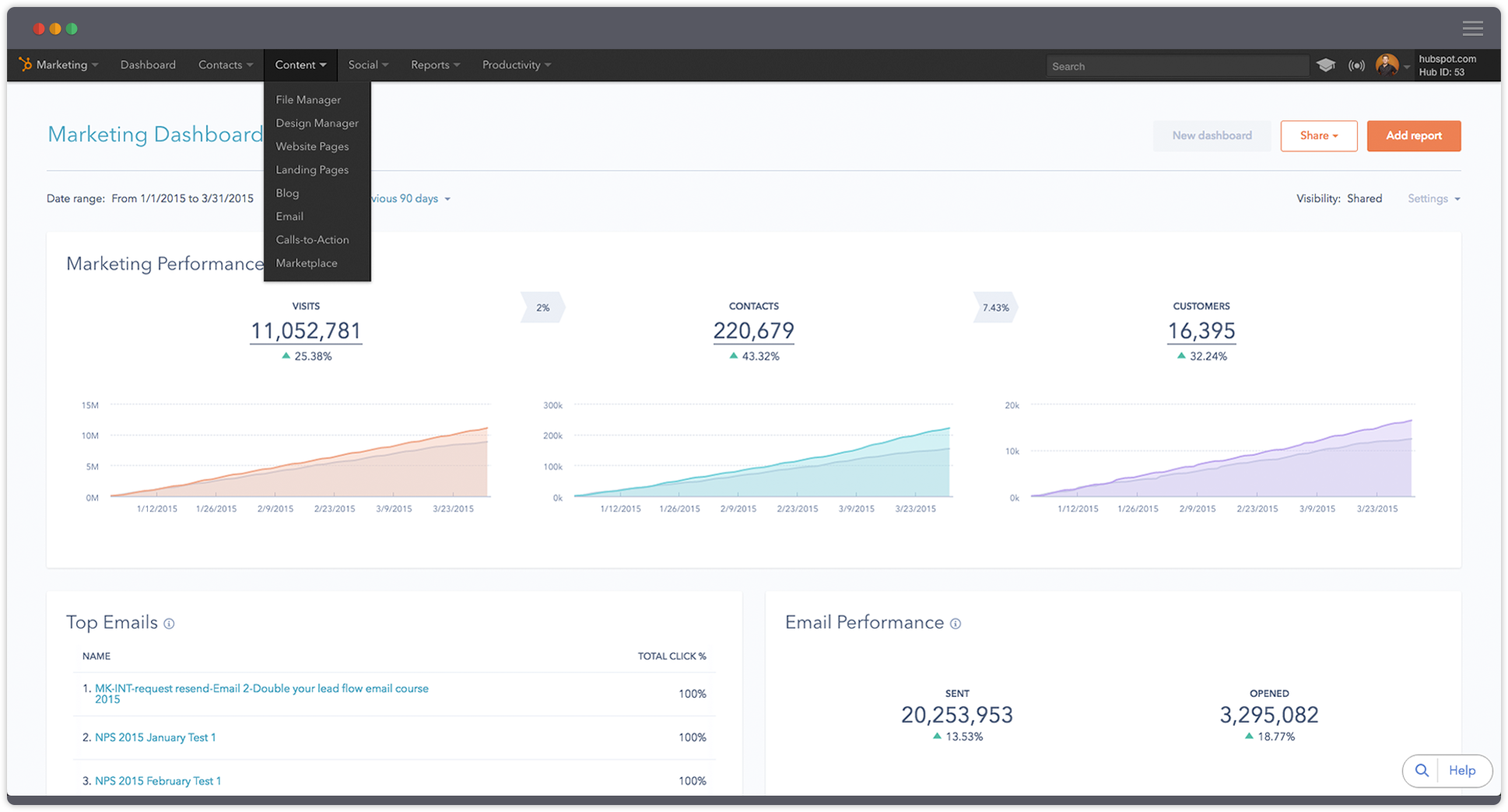Click the Visits total 11,052,781
Viewport: 1508px width, 812px height.
point(306,331)
